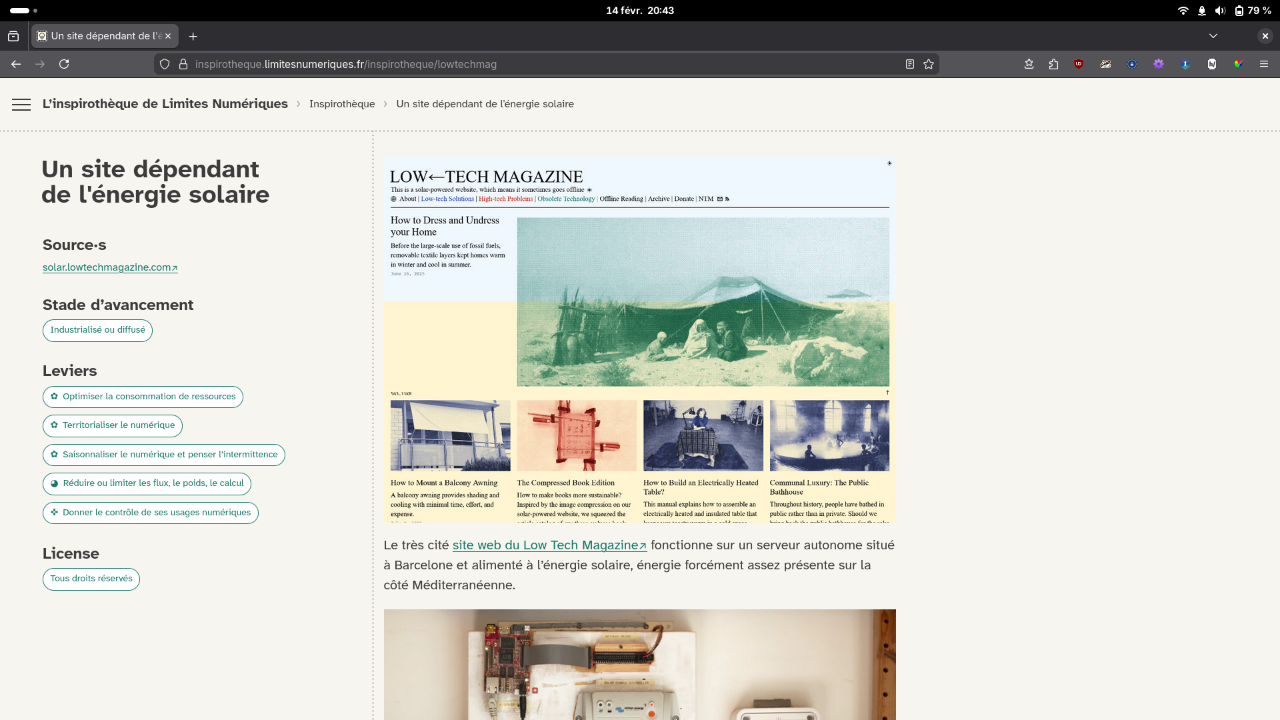
Task: Open the purple gear extension icon
Action: pyautogui.click(x=1159, y=64)
